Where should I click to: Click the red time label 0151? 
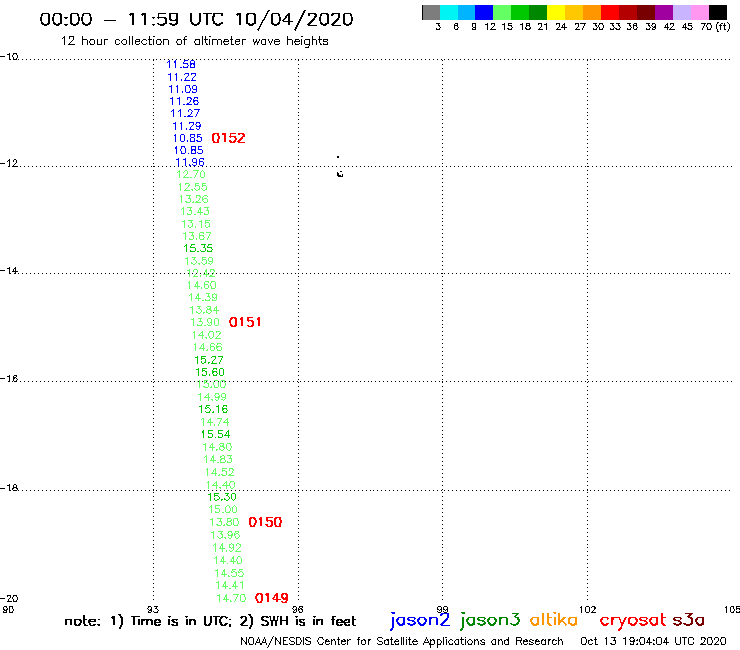point(245,322)
